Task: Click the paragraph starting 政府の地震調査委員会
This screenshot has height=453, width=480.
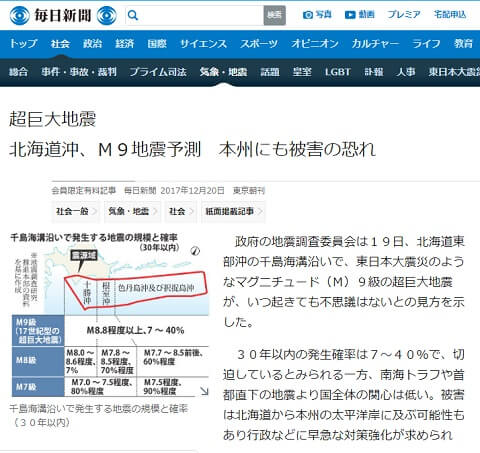Action: coord(344,282)
